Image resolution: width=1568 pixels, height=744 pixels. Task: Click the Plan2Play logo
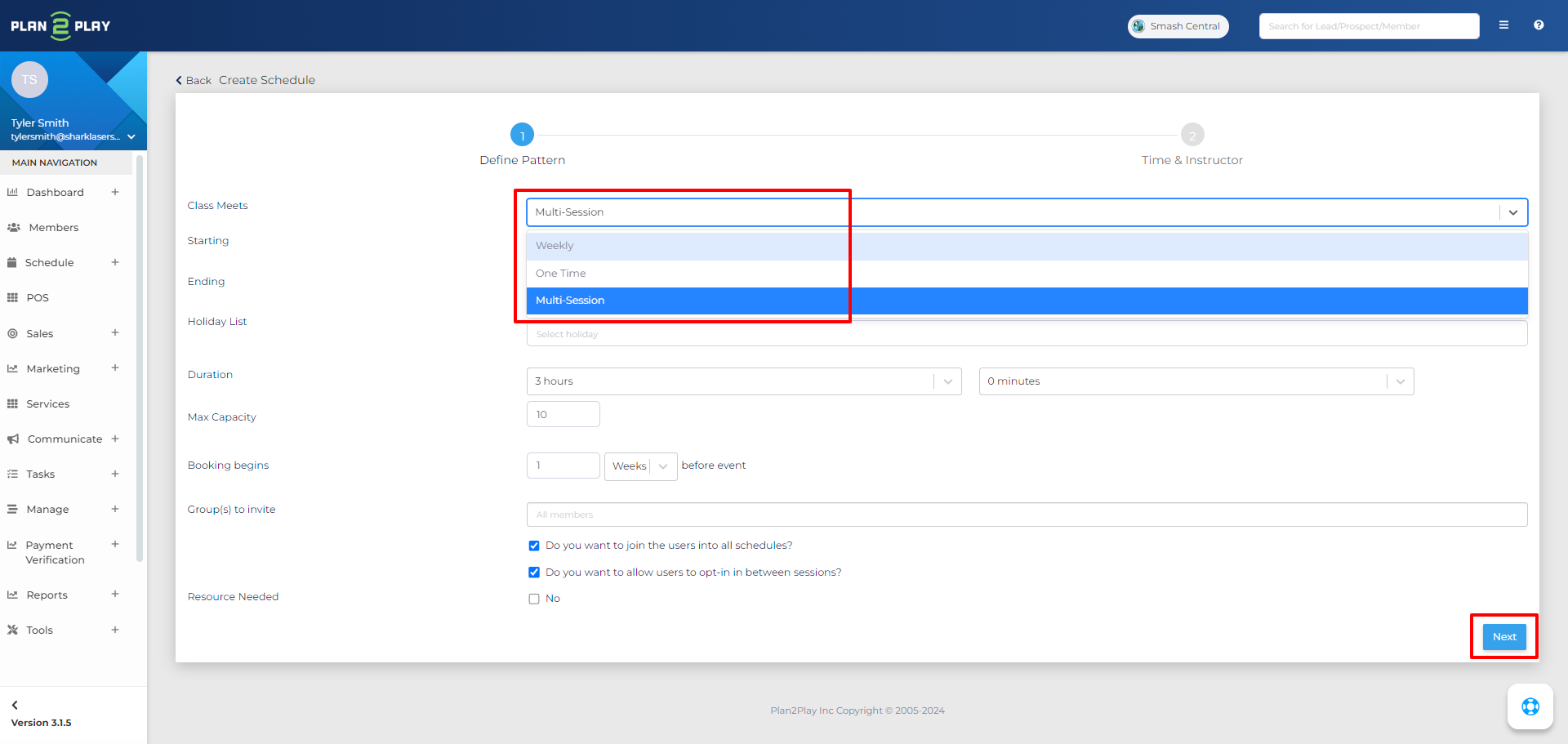[x=60, y=26]
